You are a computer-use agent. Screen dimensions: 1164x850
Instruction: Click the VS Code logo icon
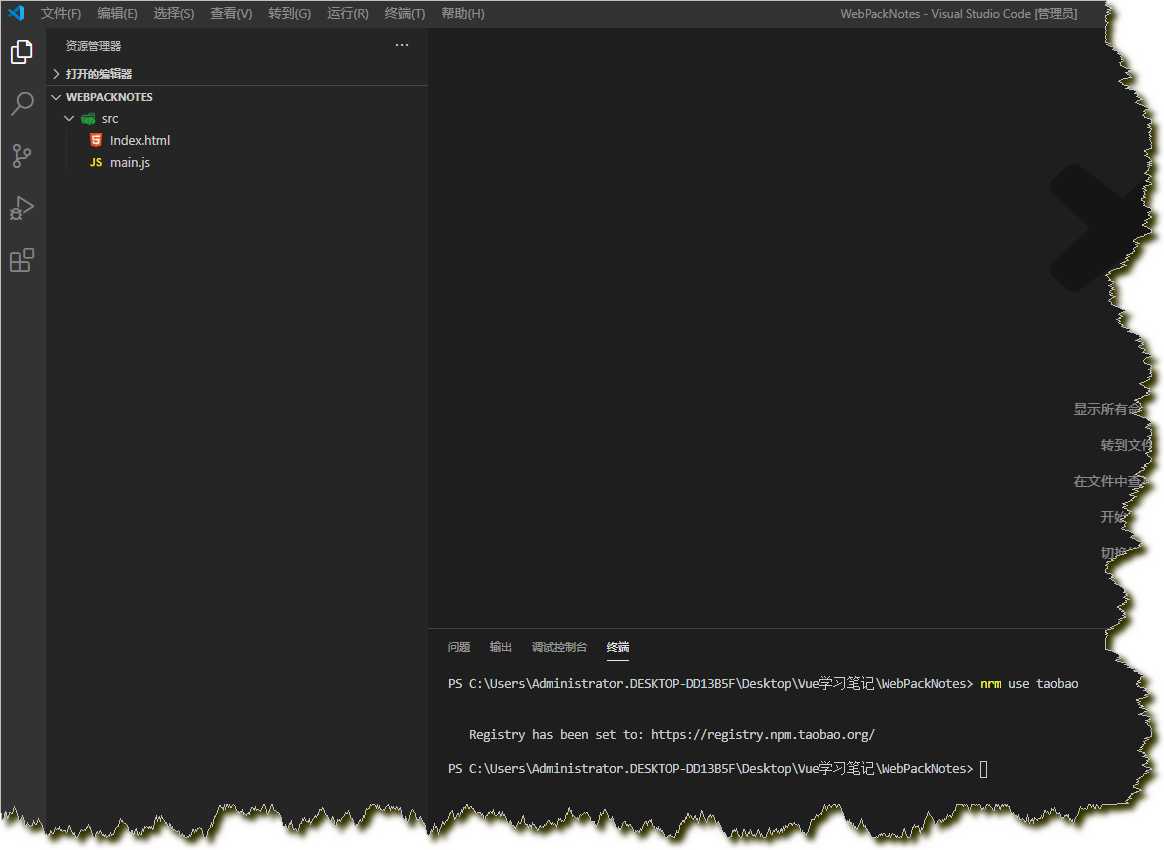click(x=16, y=13)
